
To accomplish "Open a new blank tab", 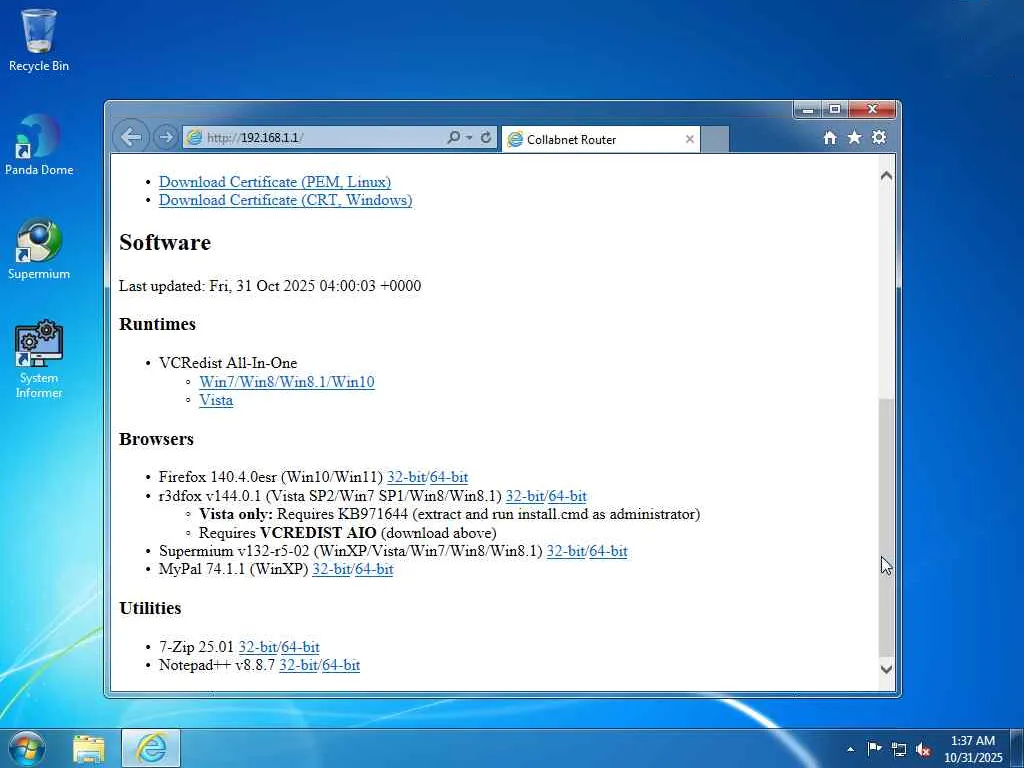I will [x=714, y=139].
